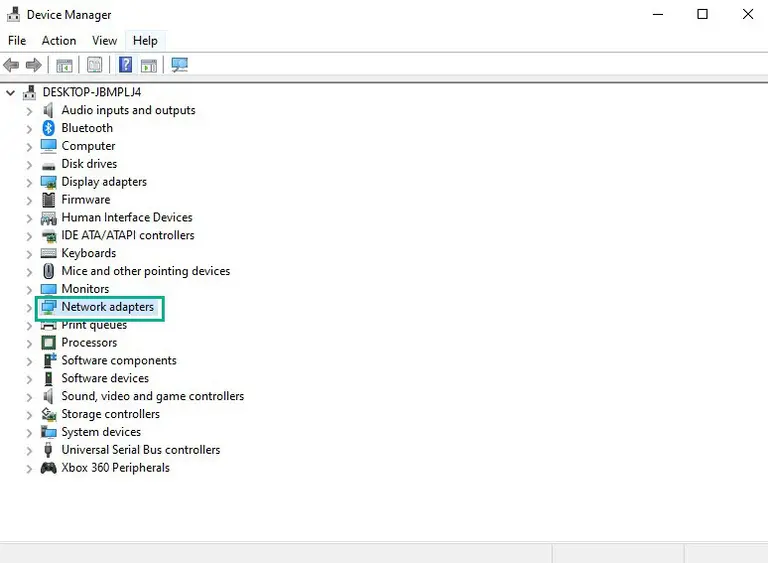The width and height of the screenshot is (768, 563).
Task: Select the DESKTOP-JBMPLJ4 label
Action: pos(92,92)
